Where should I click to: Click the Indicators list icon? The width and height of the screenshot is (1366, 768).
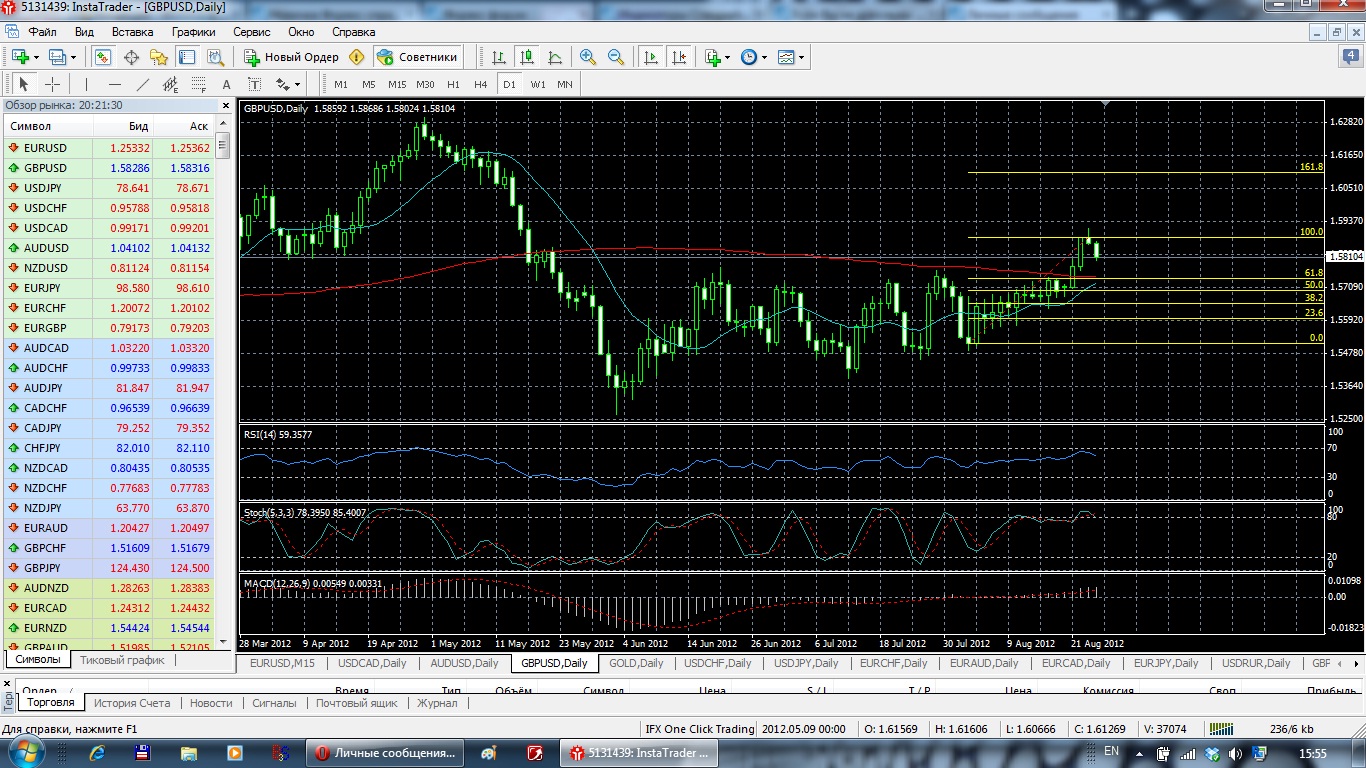click(x=713, y=57)
